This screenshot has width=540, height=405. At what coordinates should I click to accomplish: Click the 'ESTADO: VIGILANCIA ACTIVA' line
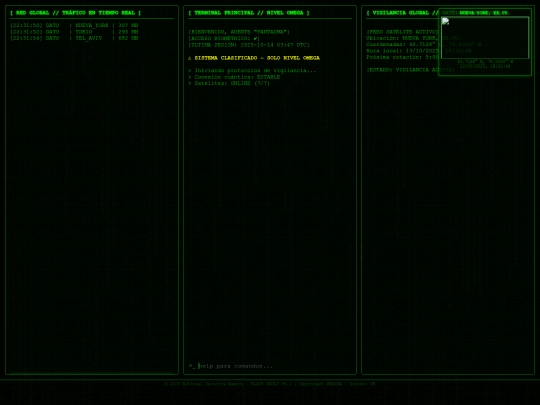pos(410,70)
